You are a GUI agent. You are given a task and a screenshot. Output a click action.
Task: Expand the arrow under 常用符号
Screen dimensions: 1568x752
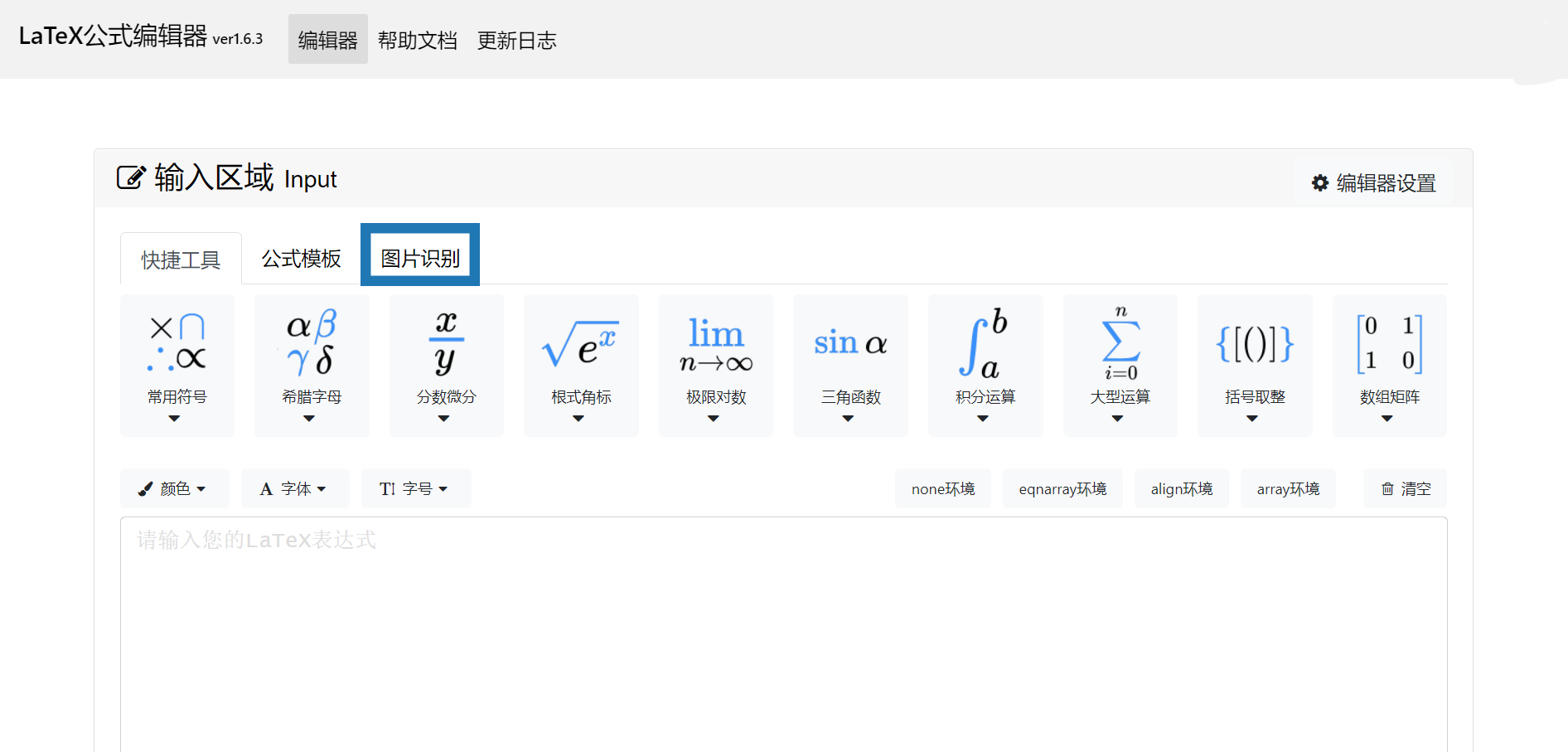click(174, 419)
